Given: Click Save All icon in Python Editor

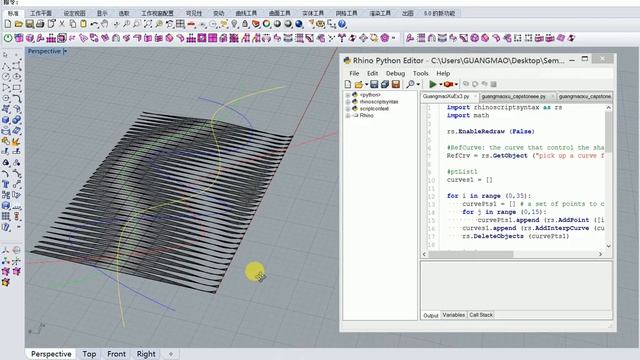Looking at the screenshot, I should (x=384, y=84).
